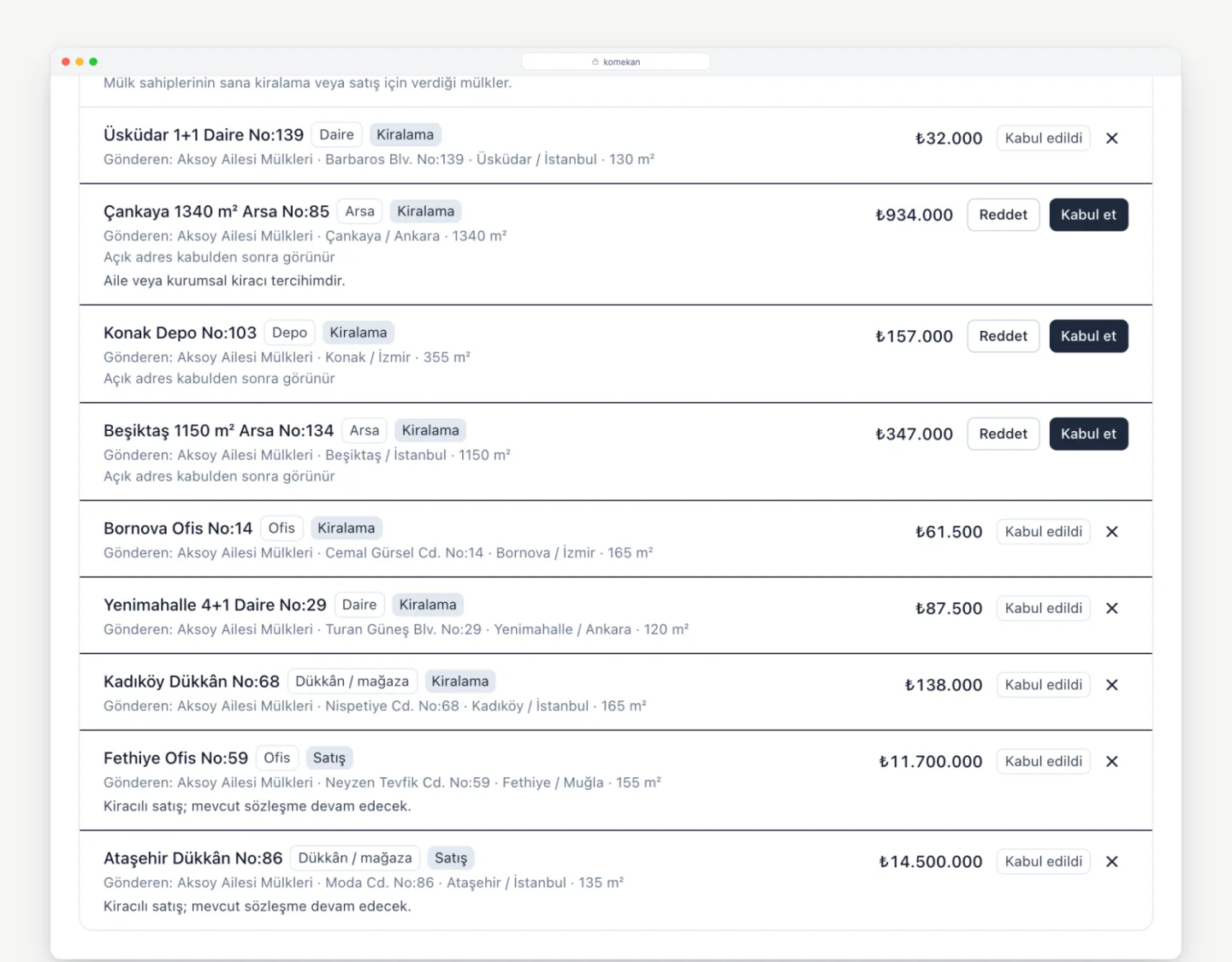Dismiss the Ataşehir Dükkân No:86 listing via X

coord(1111,862)
